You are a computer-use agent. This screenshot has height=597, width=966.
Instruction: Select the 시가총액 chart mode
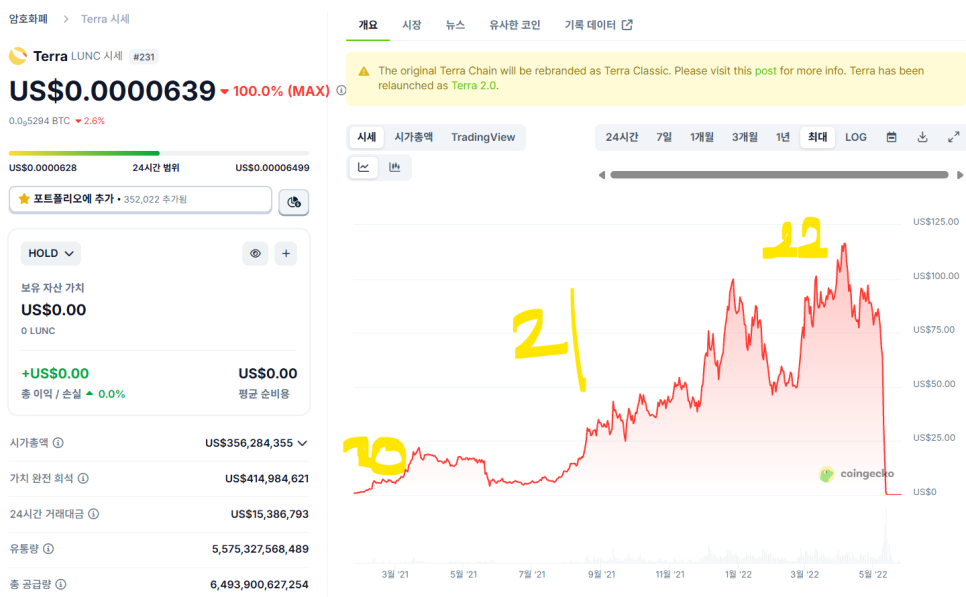click(x=413, y=137)
